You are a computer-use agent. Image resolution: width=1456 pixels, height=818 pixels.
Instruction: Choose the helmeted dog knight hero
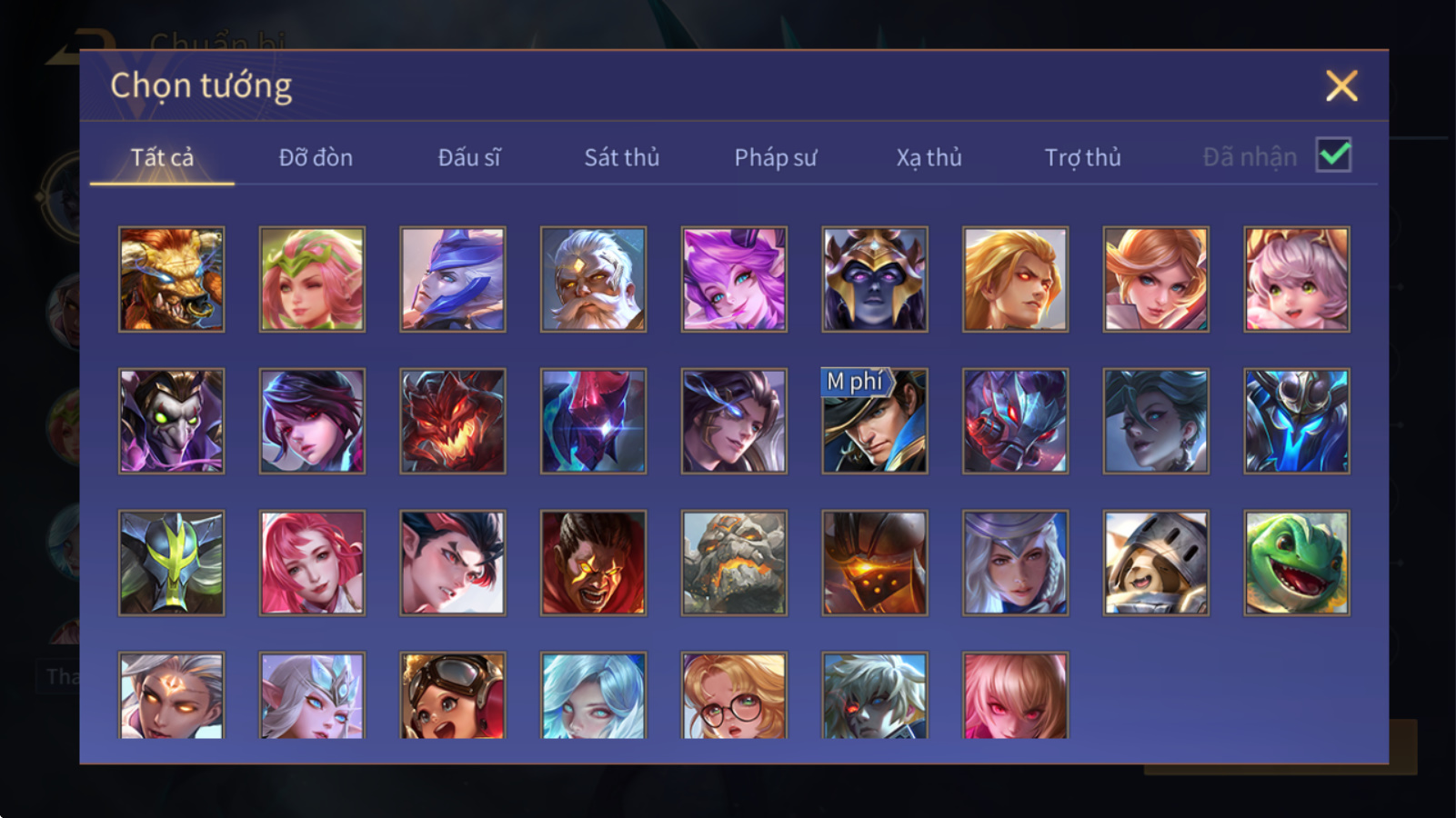point(1156,563)
